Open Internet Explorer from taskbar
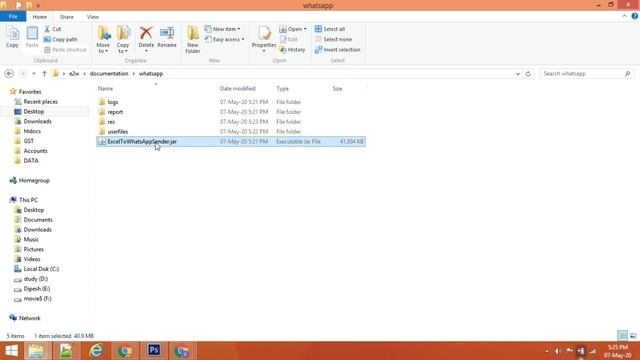 tap(96, 351)
